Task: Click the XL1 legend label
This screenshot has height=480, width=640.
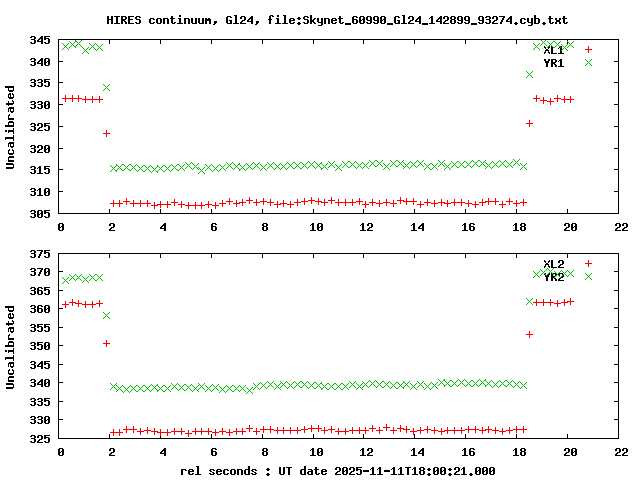Action: 554,49
